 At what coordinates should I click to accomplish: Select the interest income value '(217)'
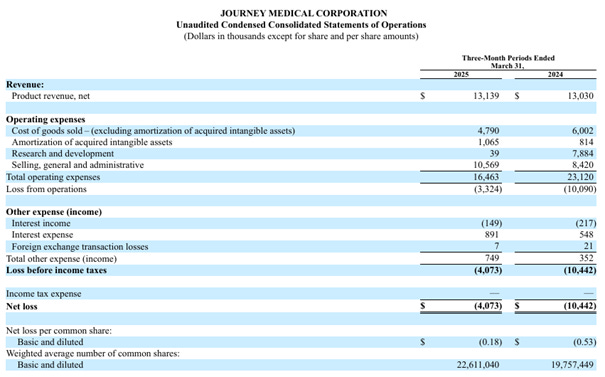(x=586, y=223)
